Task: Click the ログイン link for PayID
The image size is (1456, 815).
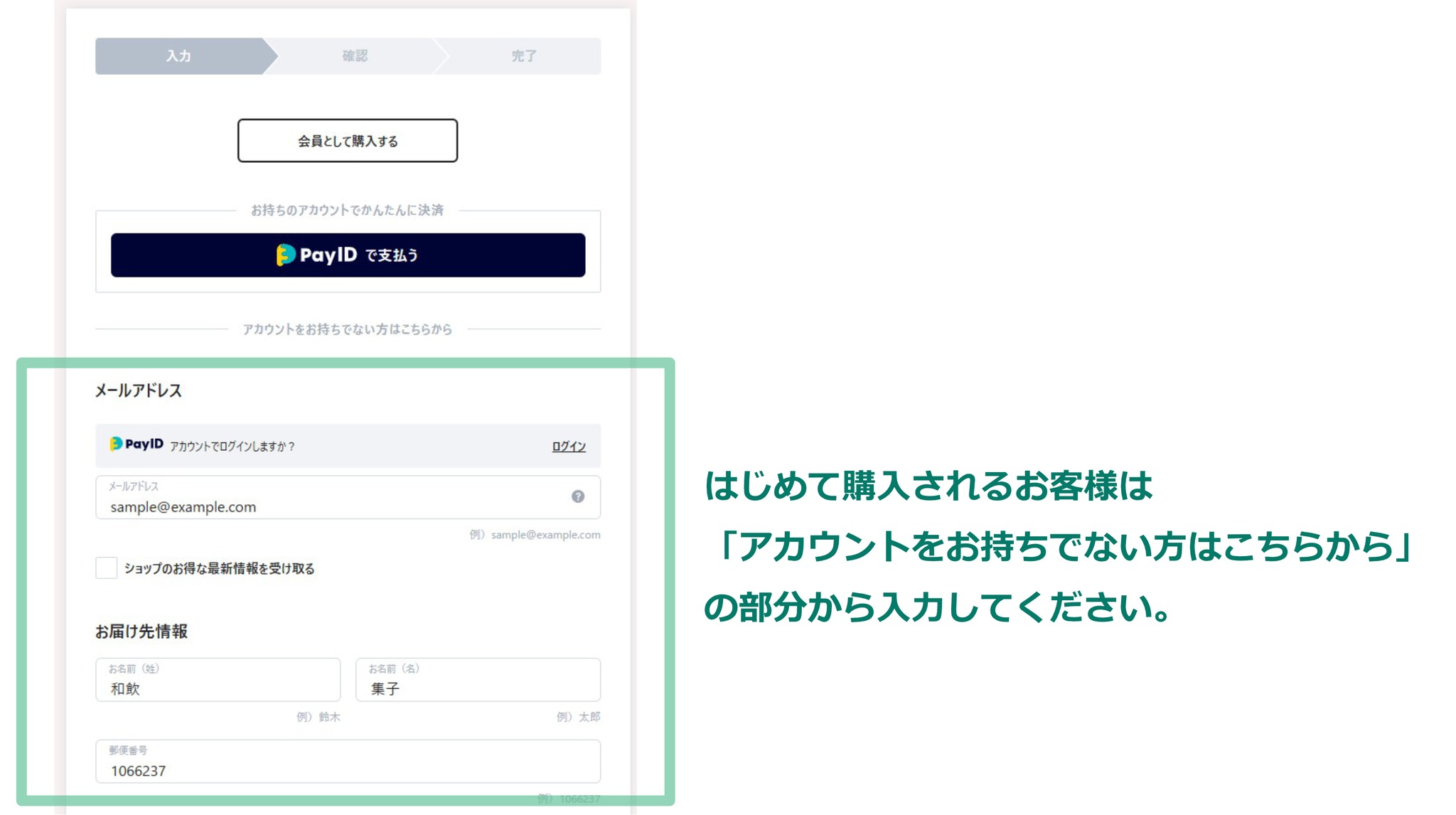Action: (x=569, y=447)
